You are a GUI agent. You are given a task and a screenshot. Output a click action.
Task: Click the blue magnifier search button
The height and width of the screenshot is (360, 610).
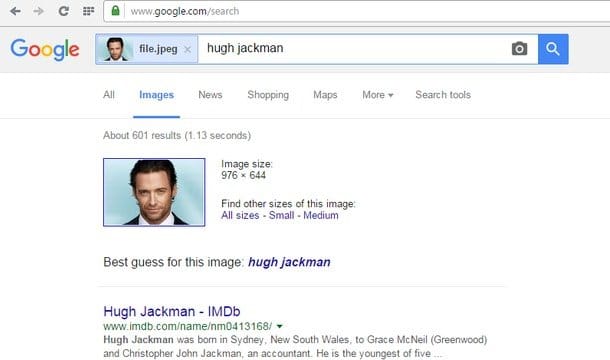tap(553, 49)
